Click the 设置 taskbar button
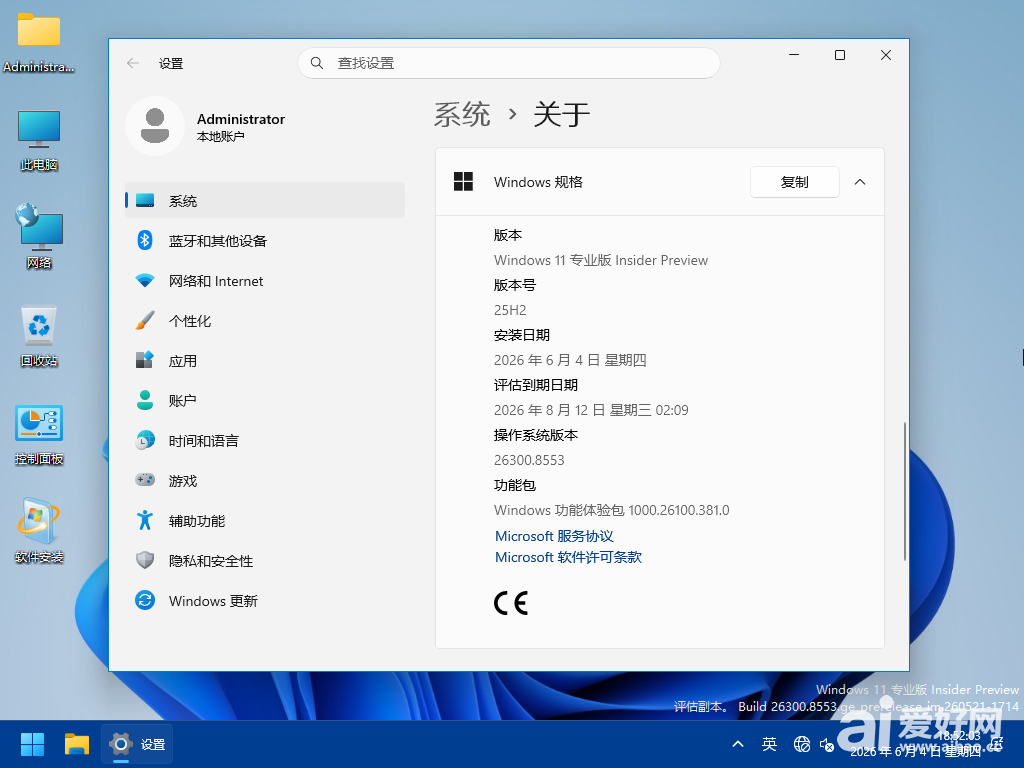This screenshot has width=1024, height=768. 137,744
